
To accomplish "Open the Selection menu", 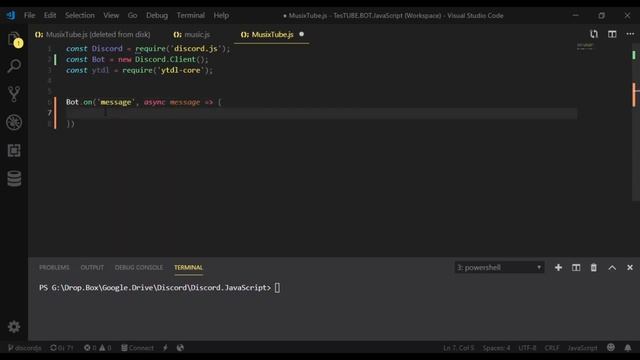I will [x=80, y=16].
